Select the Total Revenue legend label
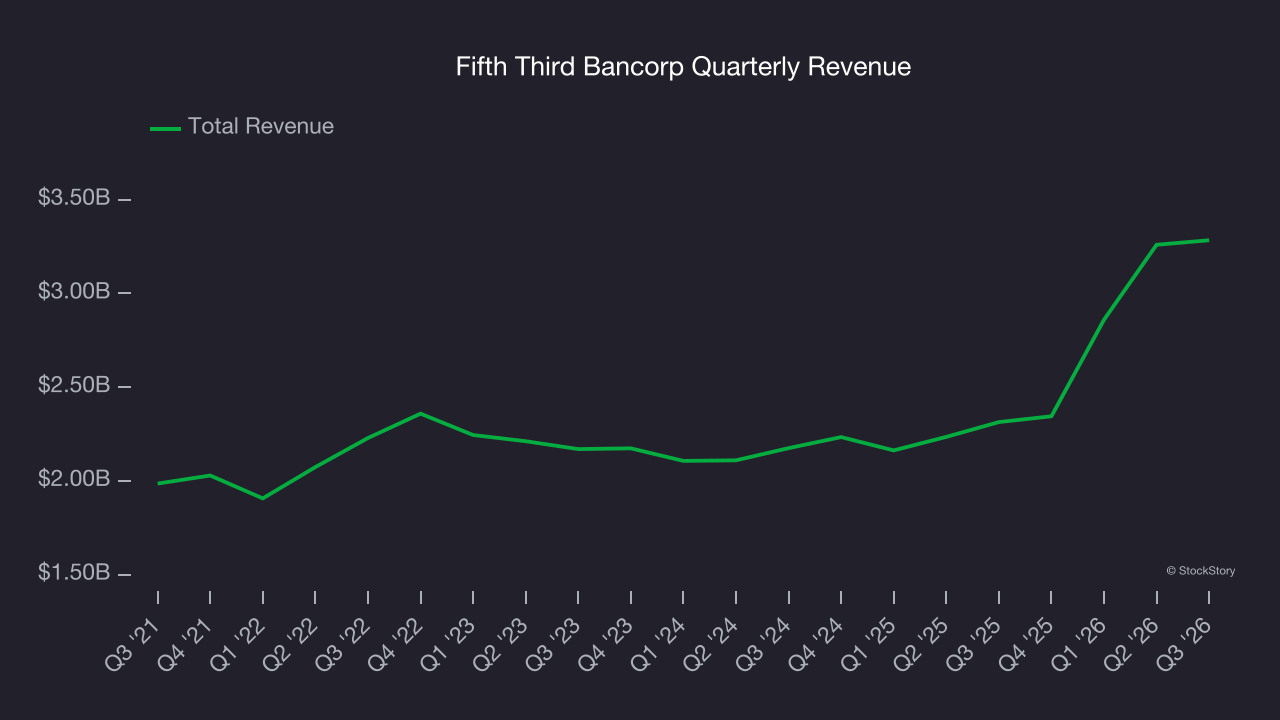The image size is (1280, 720). point(261,127)
